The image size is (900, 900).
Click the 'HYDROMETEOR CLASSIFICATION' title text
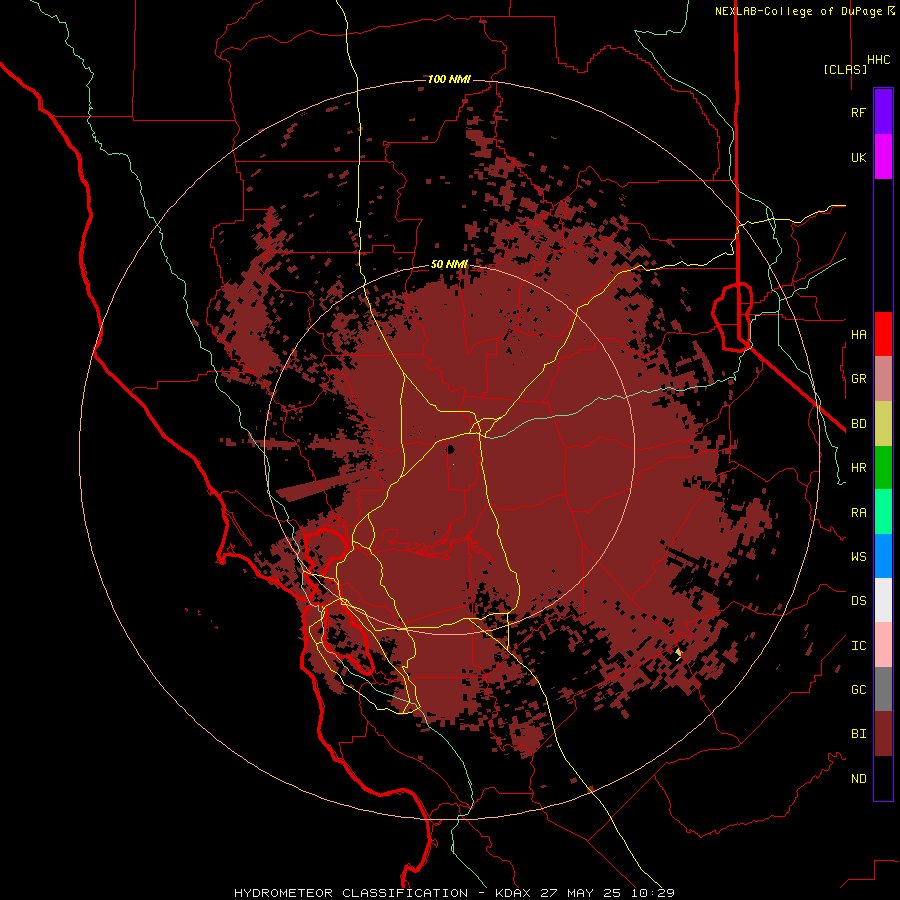[351, 893]
